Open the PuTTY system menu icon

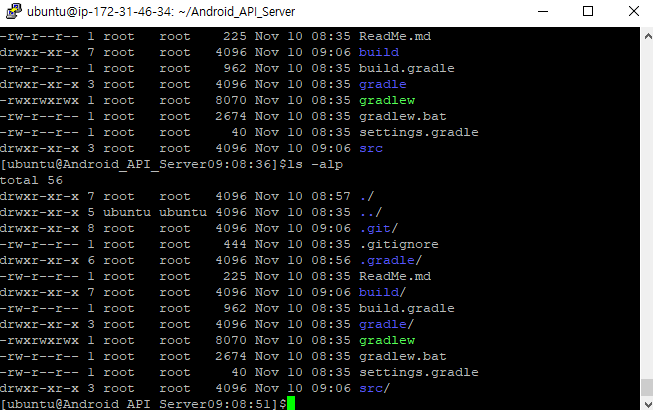click(x=14, y=11)
